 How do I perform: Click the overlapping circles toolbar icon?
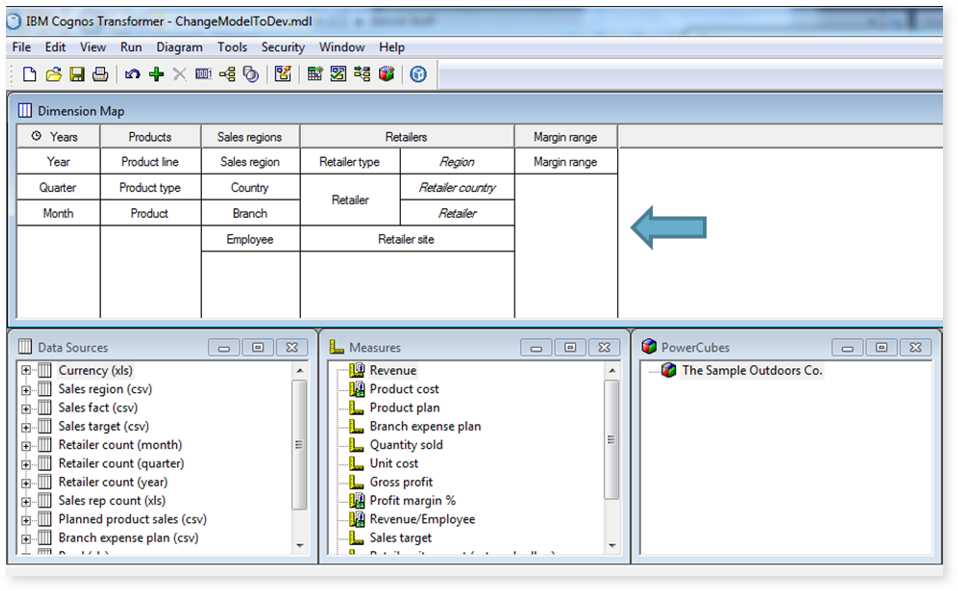pyautogui.click(x=250, y=75)
